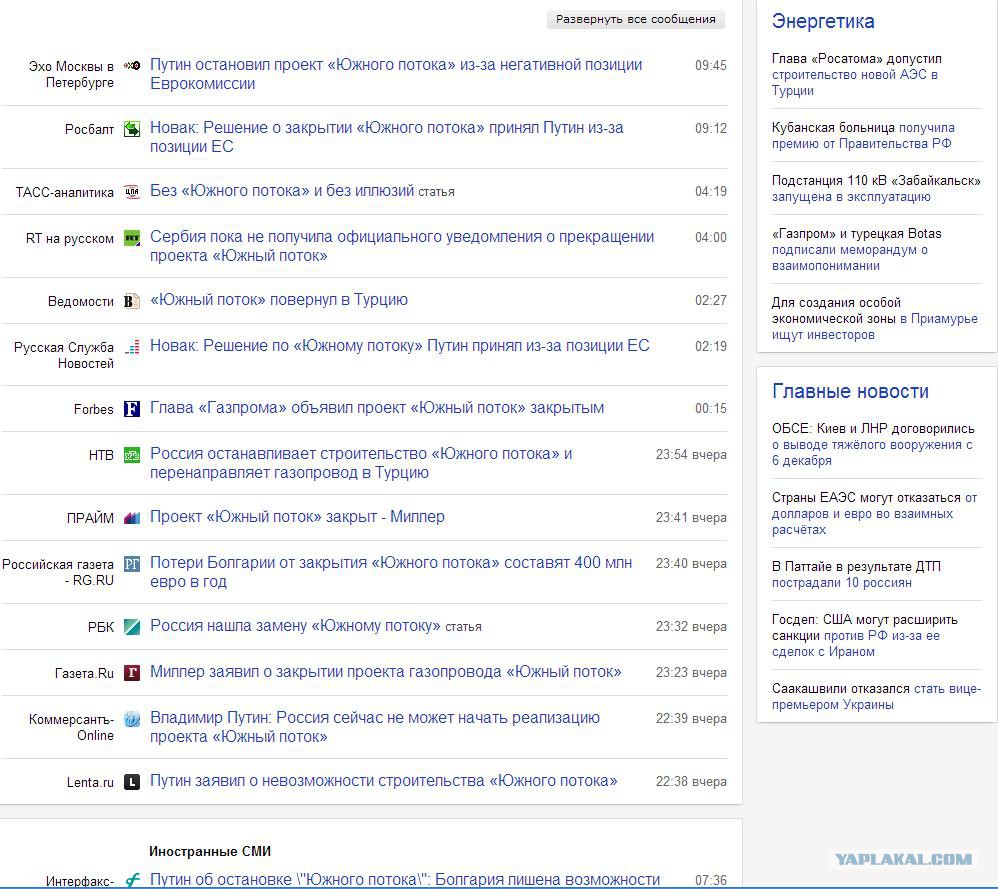
Task: Open Миллер заявил о закрытии проекта газопровода
Action: pos(386,671)
